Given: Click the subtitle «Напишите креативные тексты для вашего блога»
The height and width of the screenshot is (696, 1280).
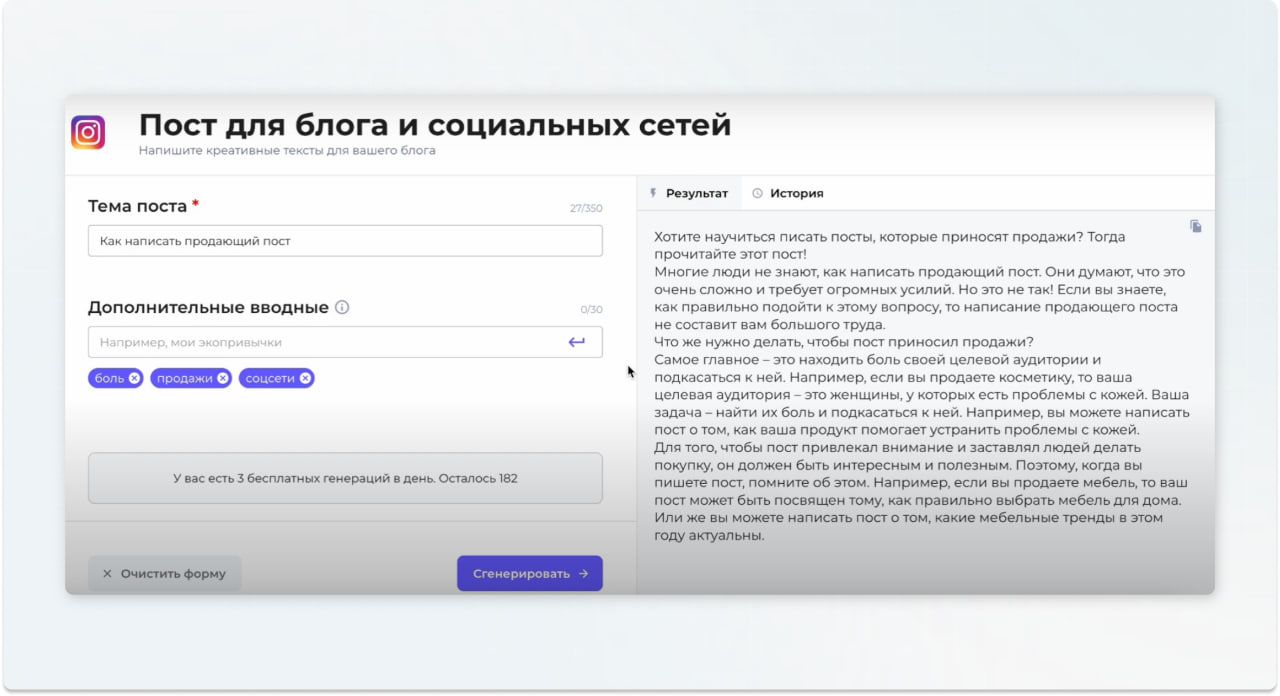Looking at the screenshot, I should (x=287, y=151).
